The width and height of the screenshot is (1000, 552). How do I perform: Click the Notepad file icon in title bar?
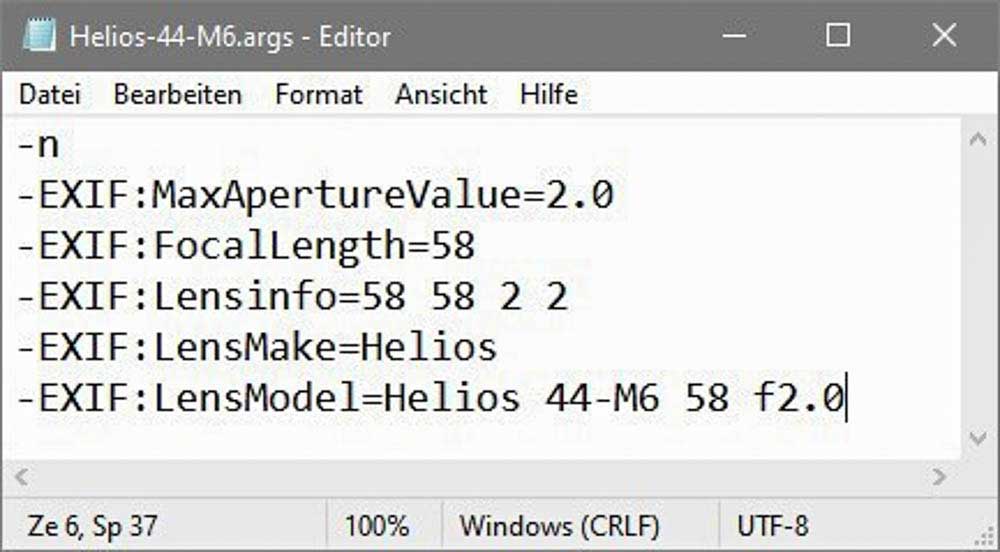pyautogui.click(x=39, y=37)
